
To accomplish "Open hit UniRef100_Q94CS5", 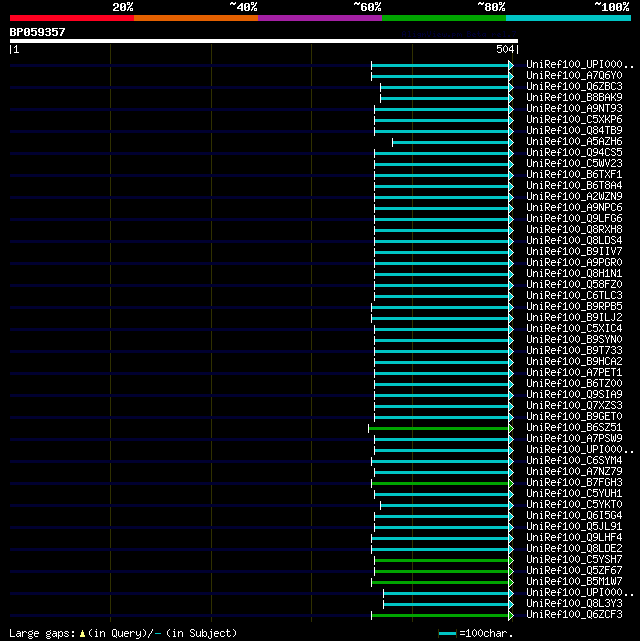I will [574, 153].
